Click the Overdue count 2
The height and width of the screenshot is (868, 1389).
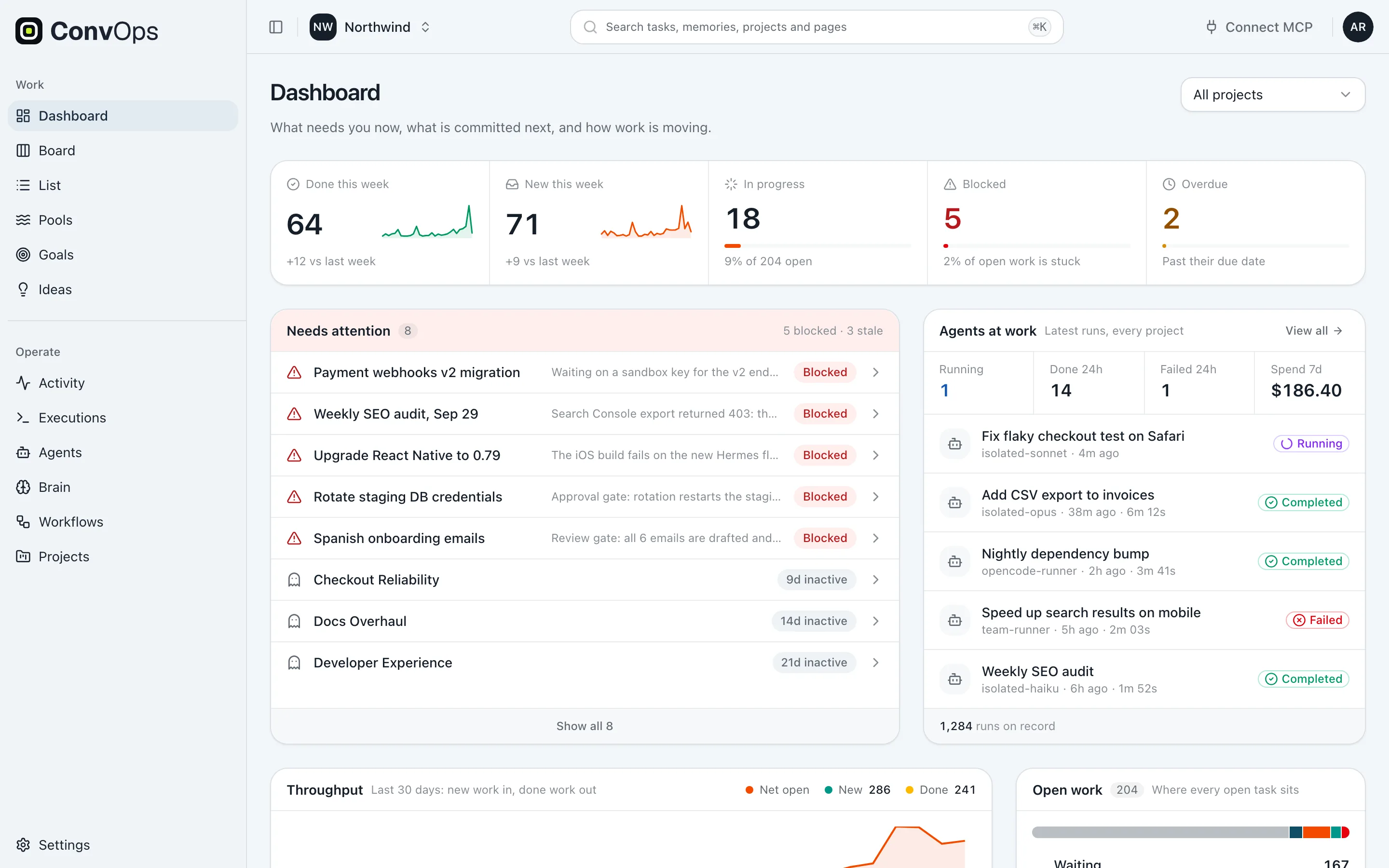[x=1171, y=219]
